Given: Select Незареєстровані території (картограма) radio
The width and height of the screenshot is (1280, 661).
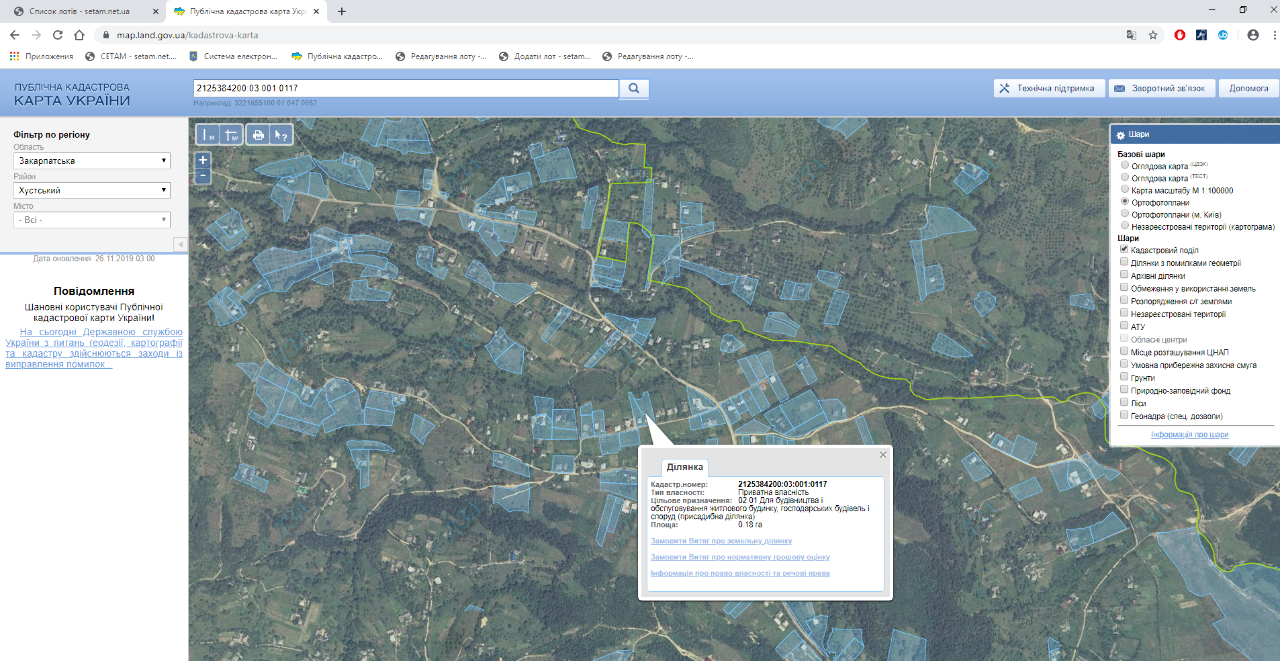Looking at the screenshot, I should pyautogui.click(x=1125, y=227).
